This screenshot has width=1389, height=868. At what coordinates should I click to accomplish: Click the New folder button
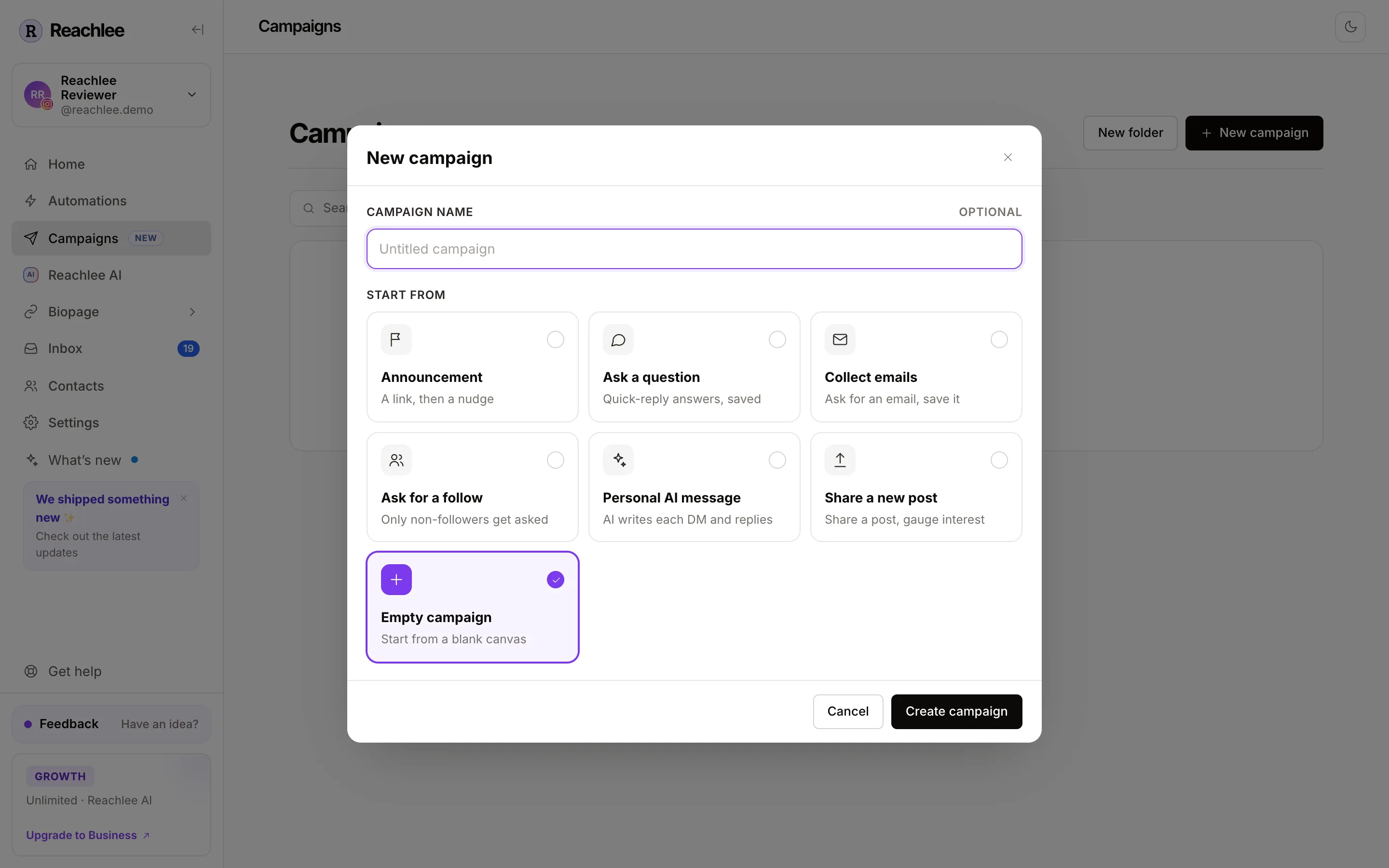pyautogui.click(x=1130, y=133)
